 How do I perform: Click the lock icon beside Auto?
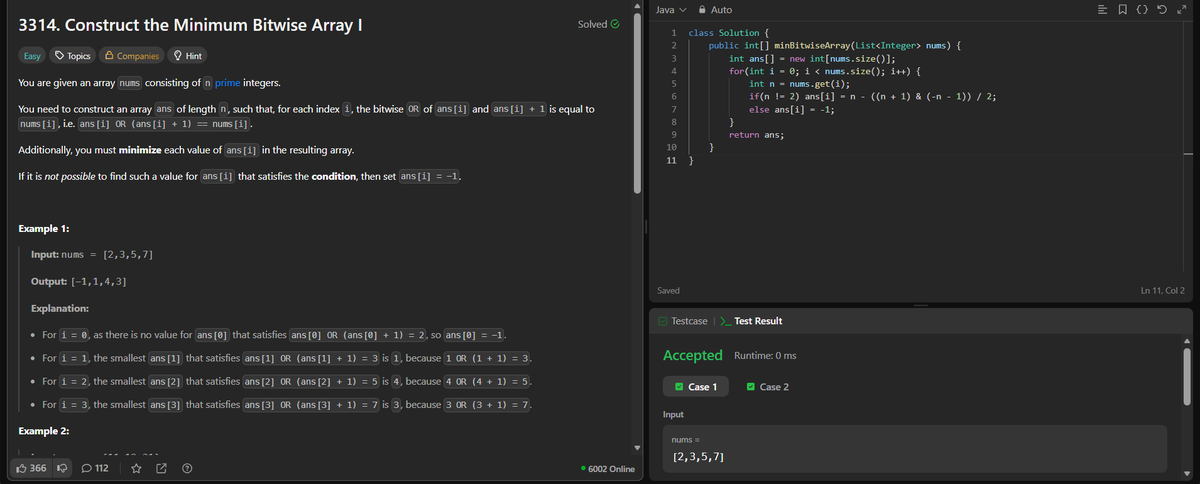click(701, 10)
